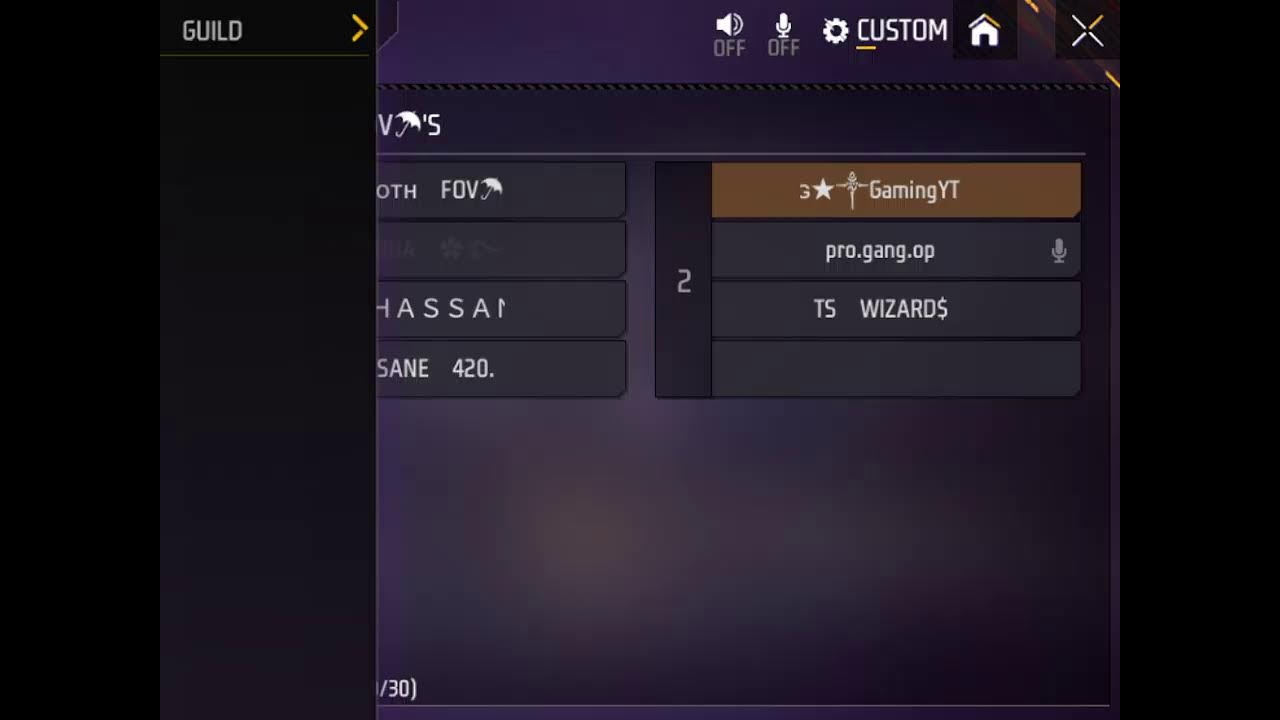Toggle the microphone OFF icon
Viewport: 1280px width, 720px height.
pyautogui.click(x=783, y=34)
